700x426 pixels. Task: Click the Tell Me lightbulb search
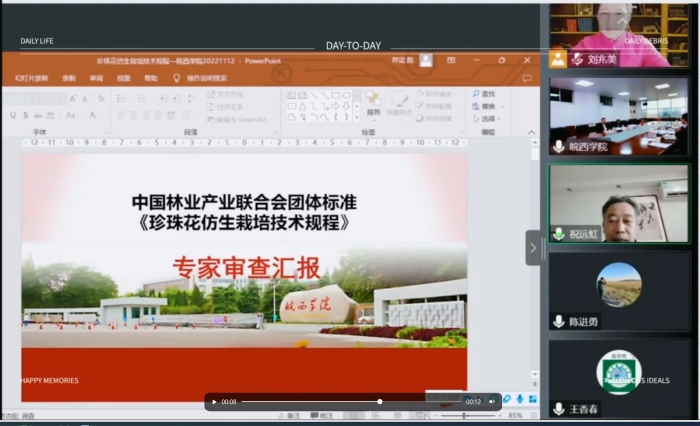point(177,77)
